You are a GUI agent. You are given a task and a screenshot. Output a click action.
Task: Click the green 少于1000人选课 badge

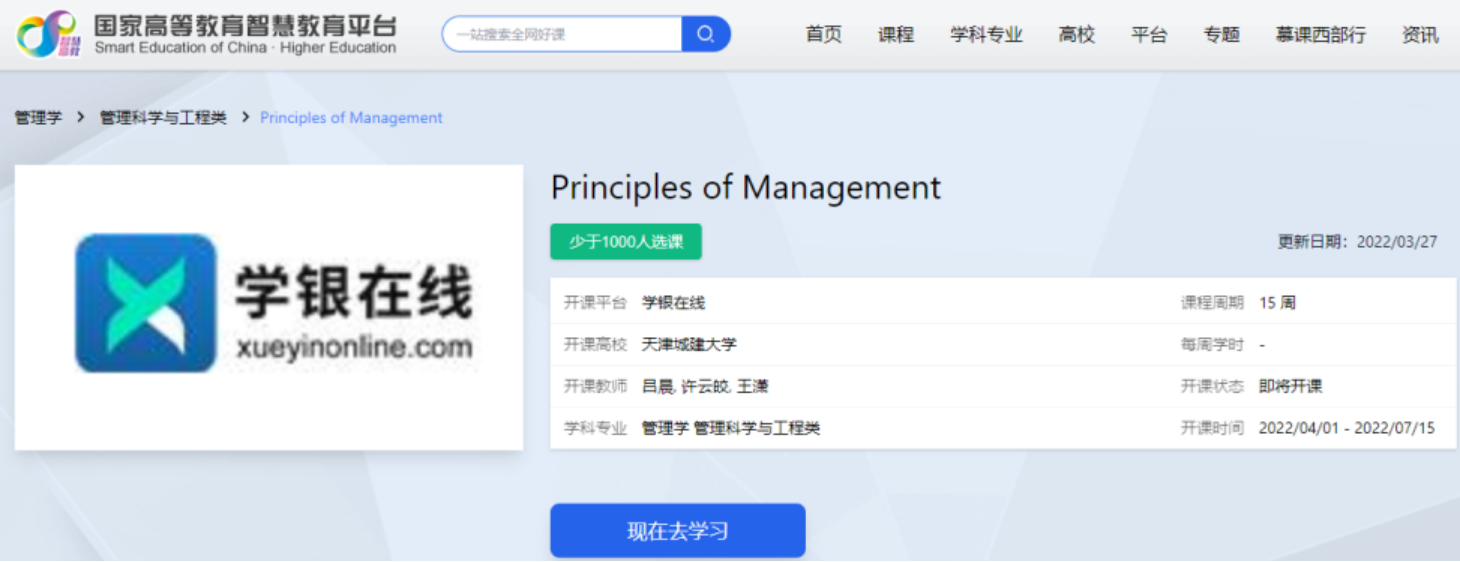click(x=626, y=242)
